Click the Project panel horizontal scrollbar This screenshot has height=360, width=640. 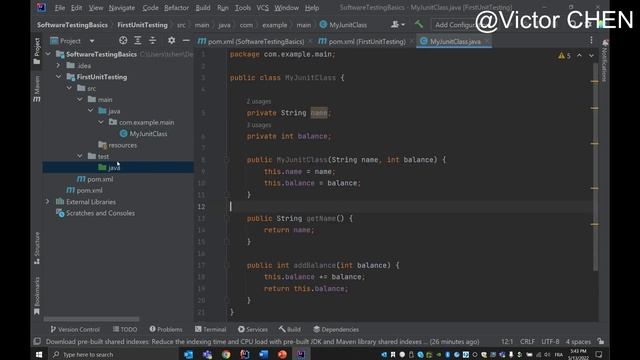[x=91, y=319]
